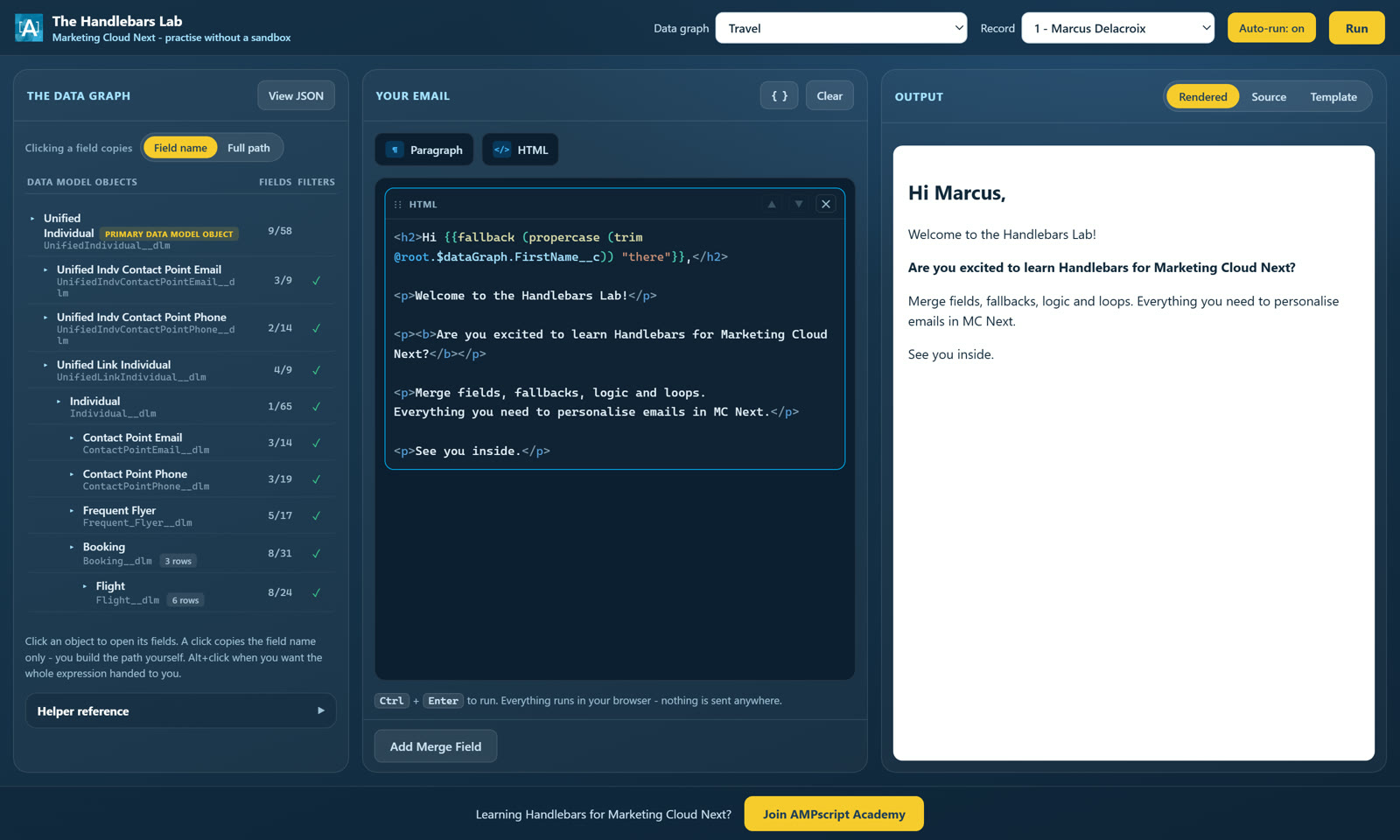The width and height of the screenshot is (1400, 840).
Task: Click the filter checkmark for Frequent Flyer
Action: click(x=317, y=516)
